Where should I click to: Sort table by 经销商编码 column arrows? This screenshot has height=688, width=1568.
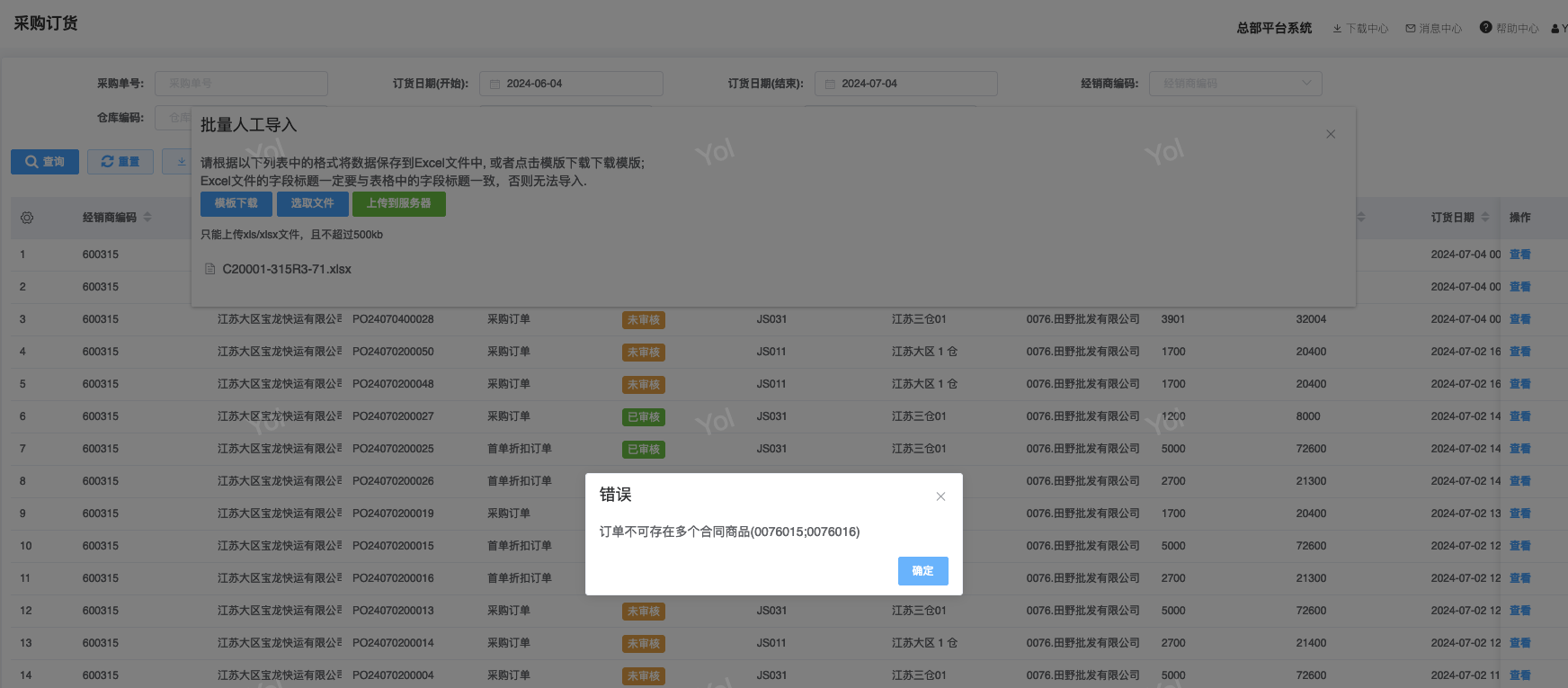point(147,218)
